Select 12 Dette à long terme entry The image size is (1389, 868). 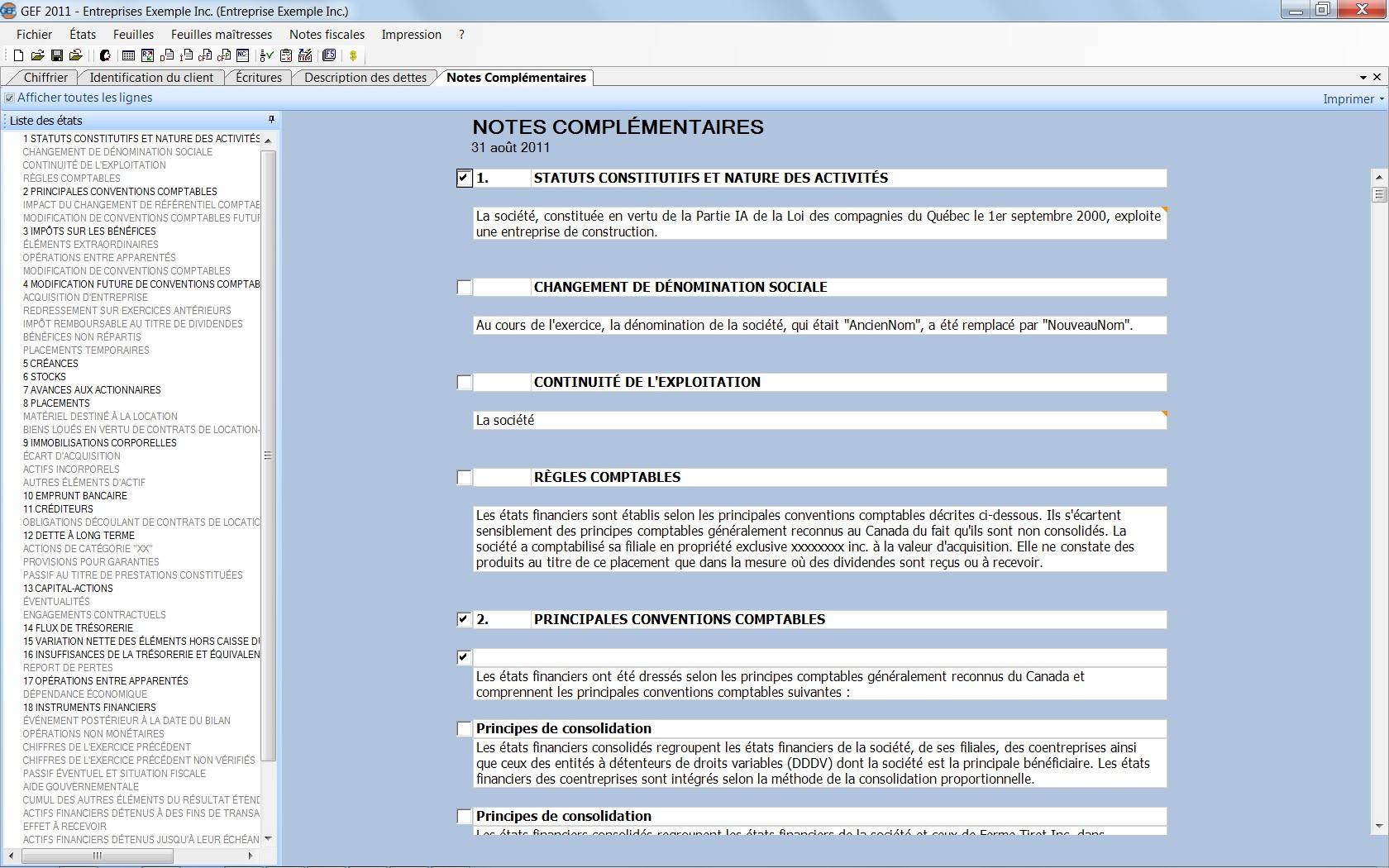(79, 536)
